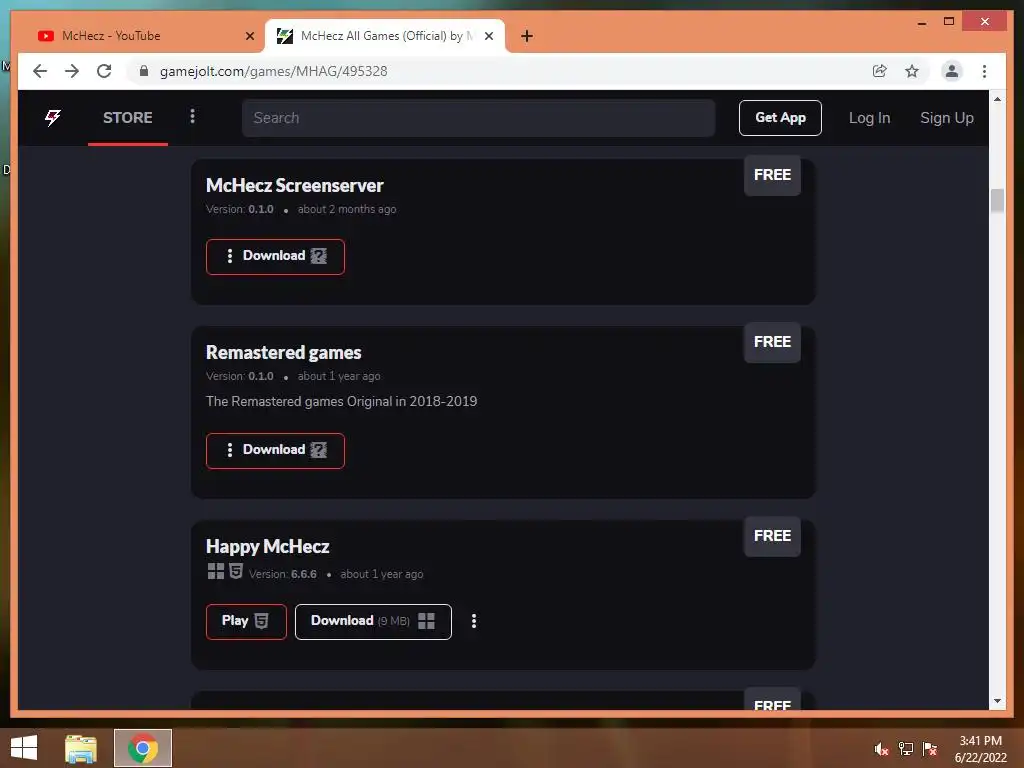Open the Sign Up link
This screenshot has width=1024, height=768.
click(946, 118)
